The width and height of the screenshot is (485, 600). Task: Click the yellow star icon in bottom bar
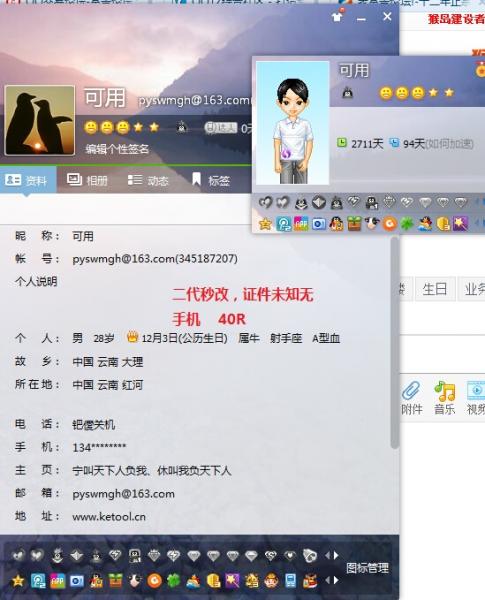(x=18, y=581)
